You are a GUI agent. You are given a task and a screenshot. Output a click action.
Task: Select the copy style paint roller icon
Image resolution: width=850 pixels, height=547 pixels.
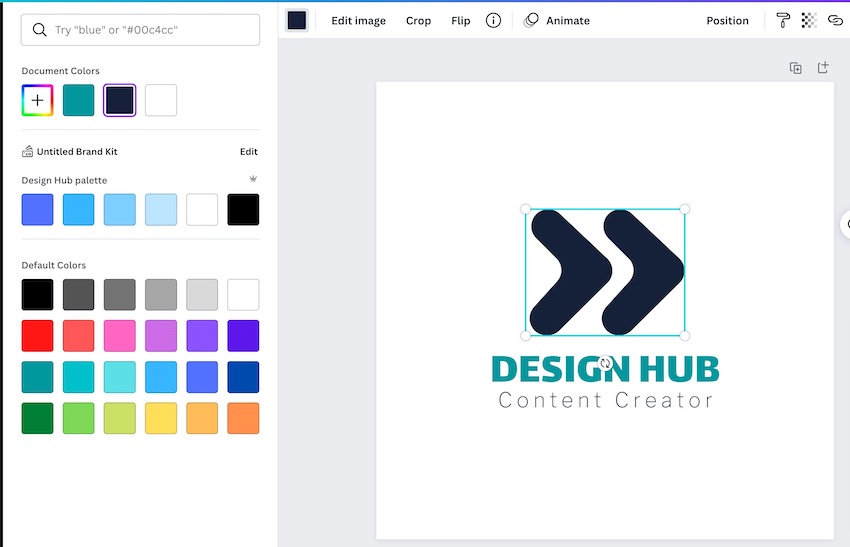point(783,21)
